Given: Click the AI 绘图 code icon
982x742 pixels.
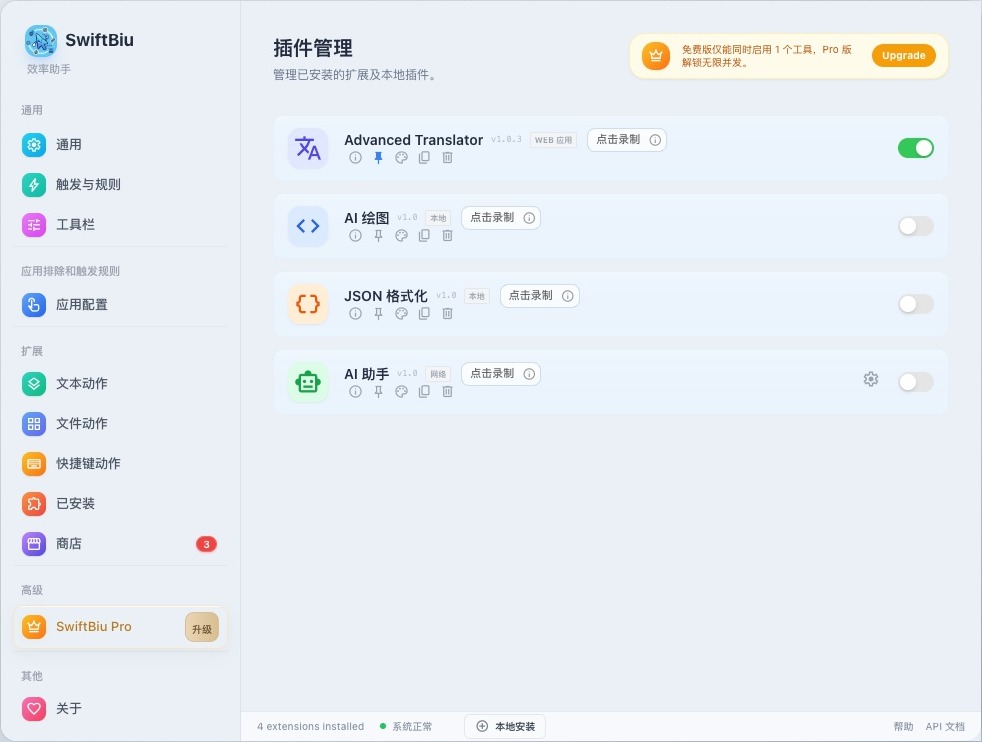Looking at the screenshot, I should pos(308,226).
